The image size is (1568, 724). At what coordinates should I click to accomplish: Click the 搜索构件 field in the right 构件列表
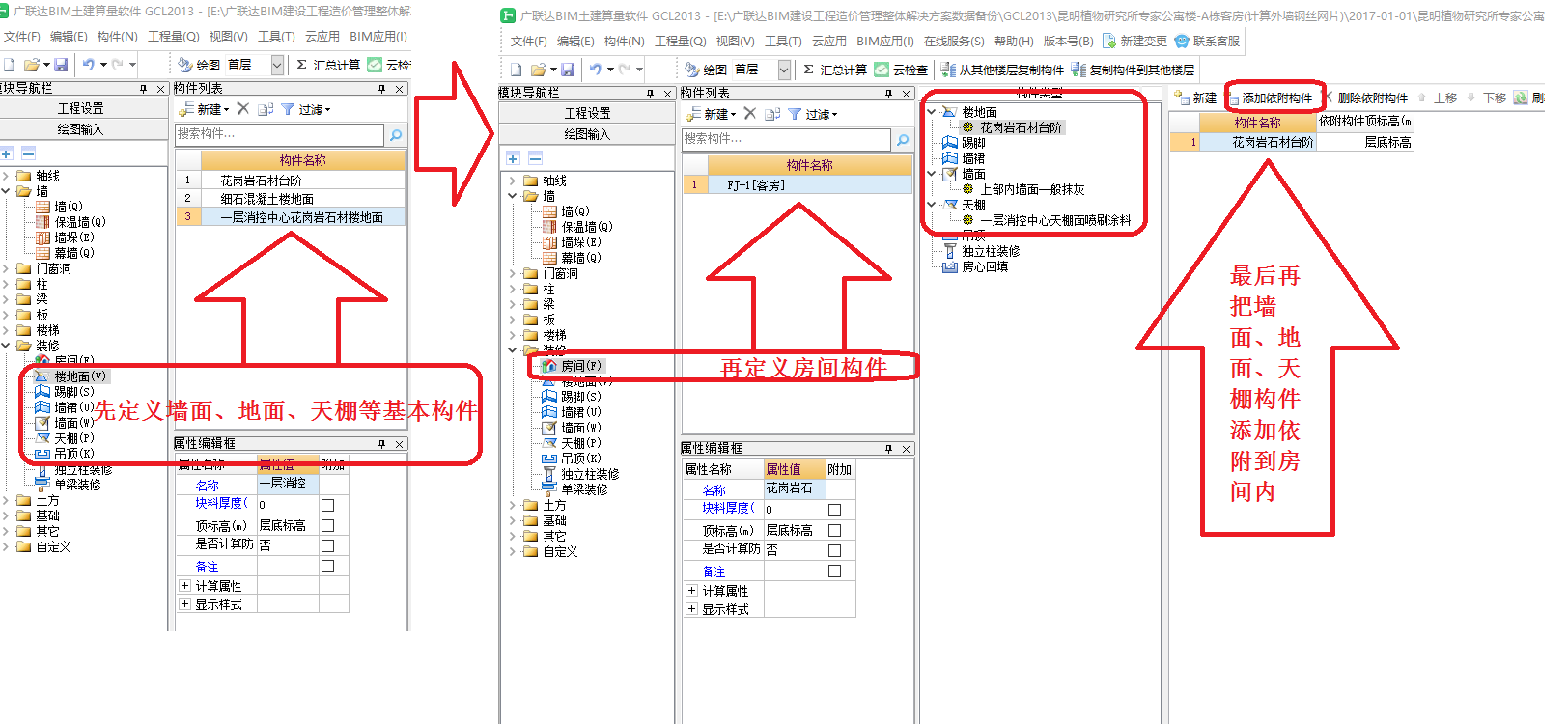tap(786, 140)
